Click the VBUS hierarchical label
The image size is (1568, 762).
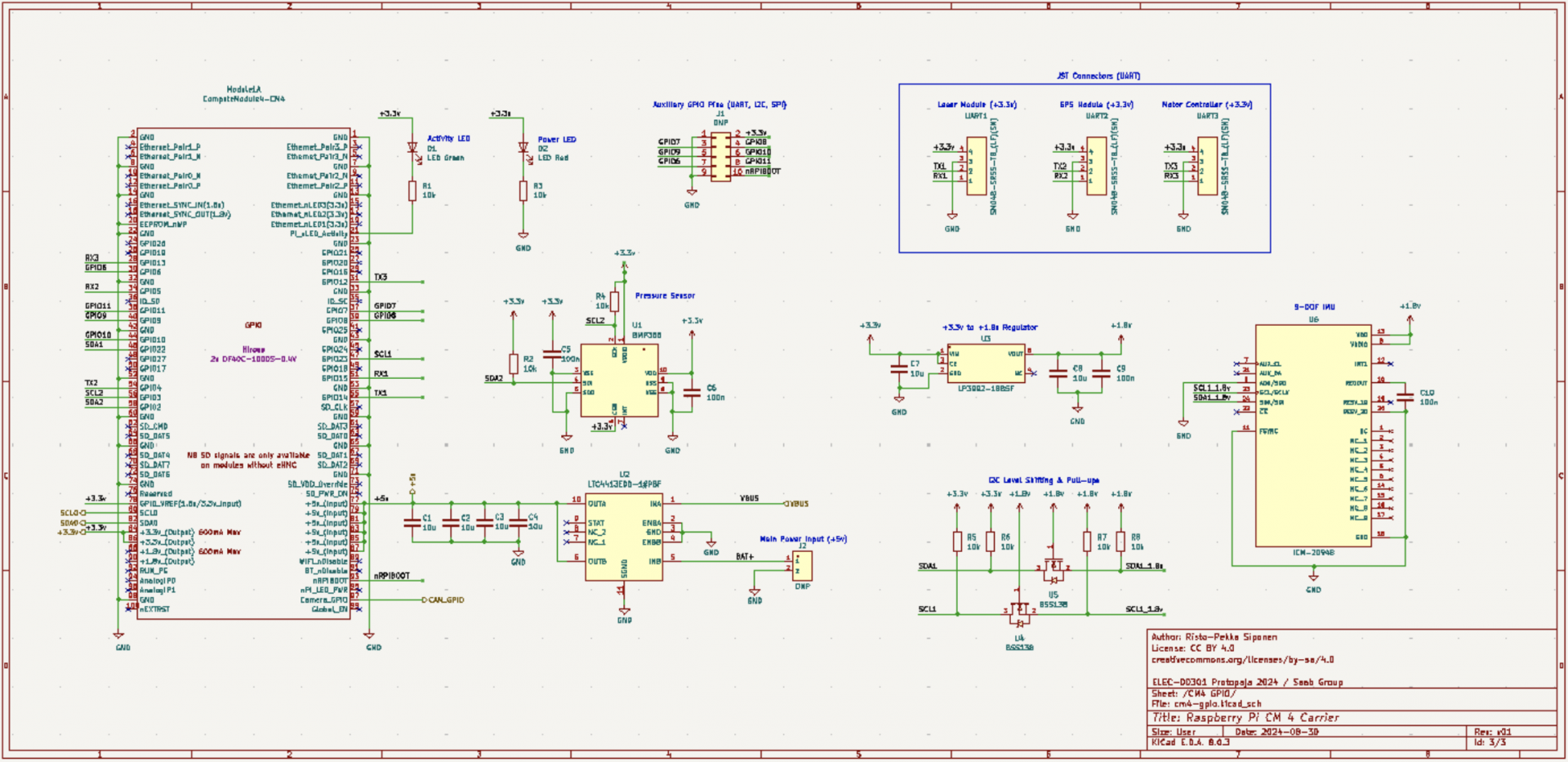pyautogui.click(x=797, y=504)
